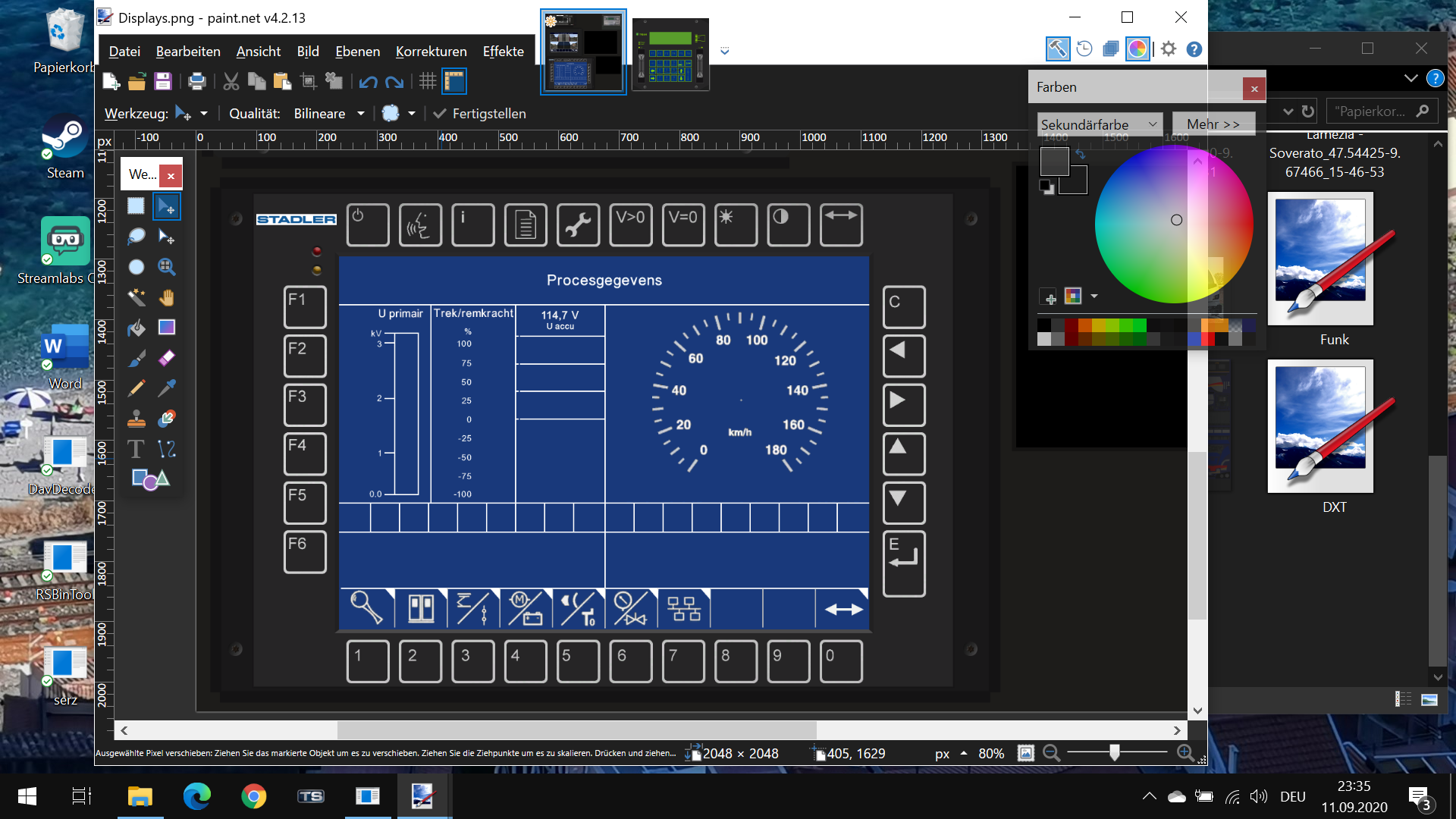Open the Effekte menu
1456x819 pixels.
(503, 52)
